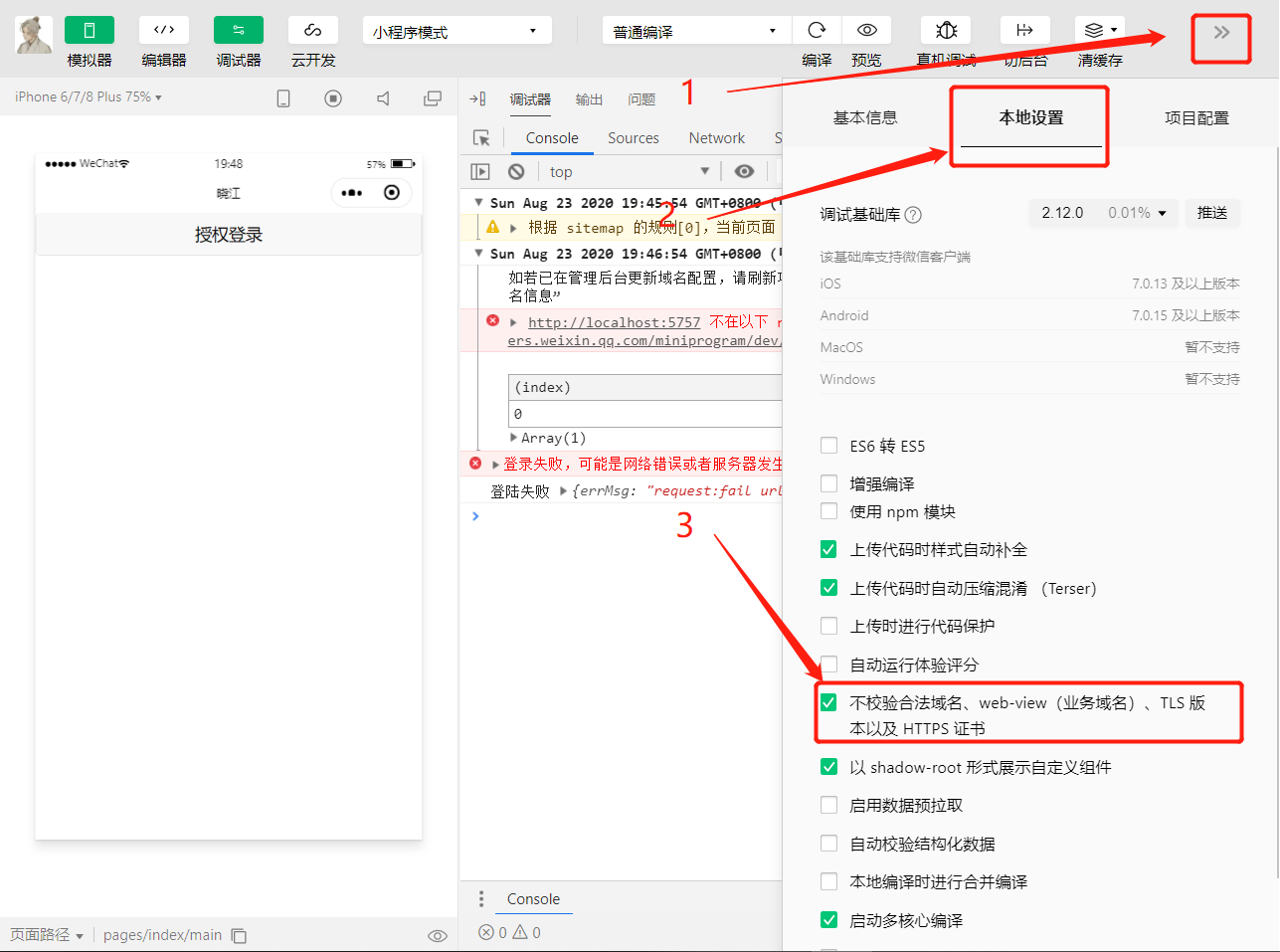
Task: Click the console top context selector field
Action: tap(629, 171)
